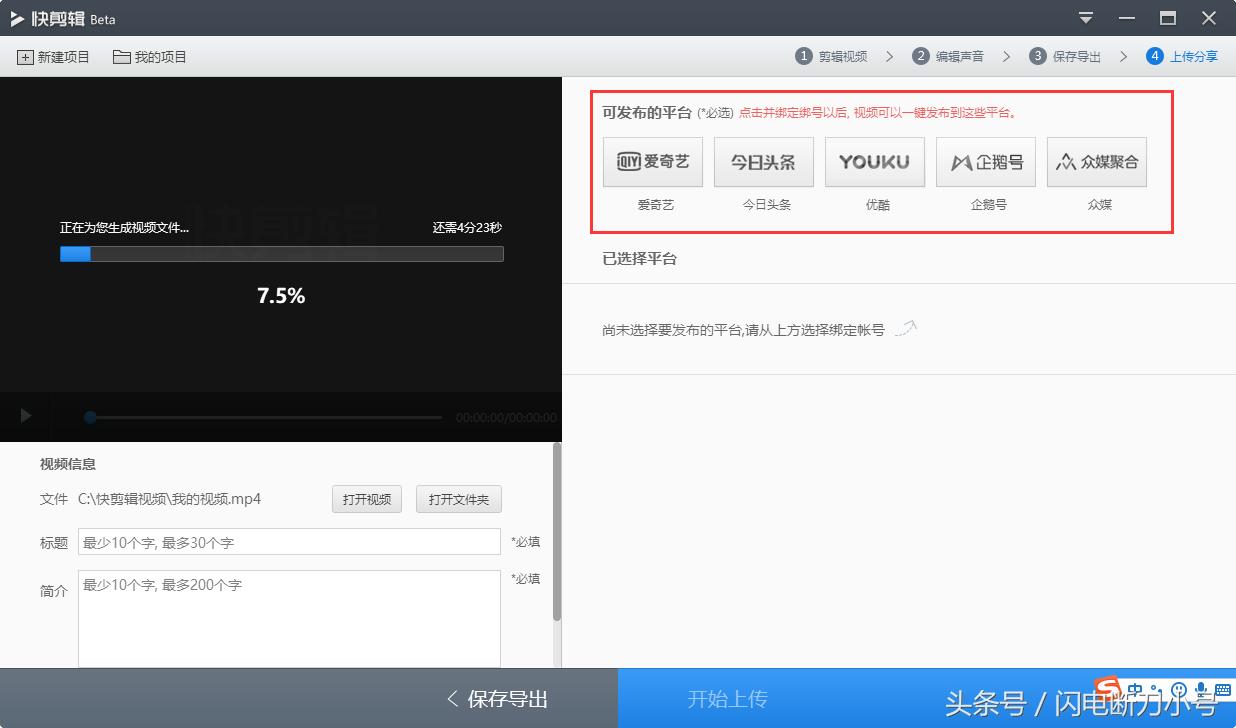Viewport: 1236px width, 728px height.
Task: Open the output folder with 打开文件夹
Action: click(458, 499)
